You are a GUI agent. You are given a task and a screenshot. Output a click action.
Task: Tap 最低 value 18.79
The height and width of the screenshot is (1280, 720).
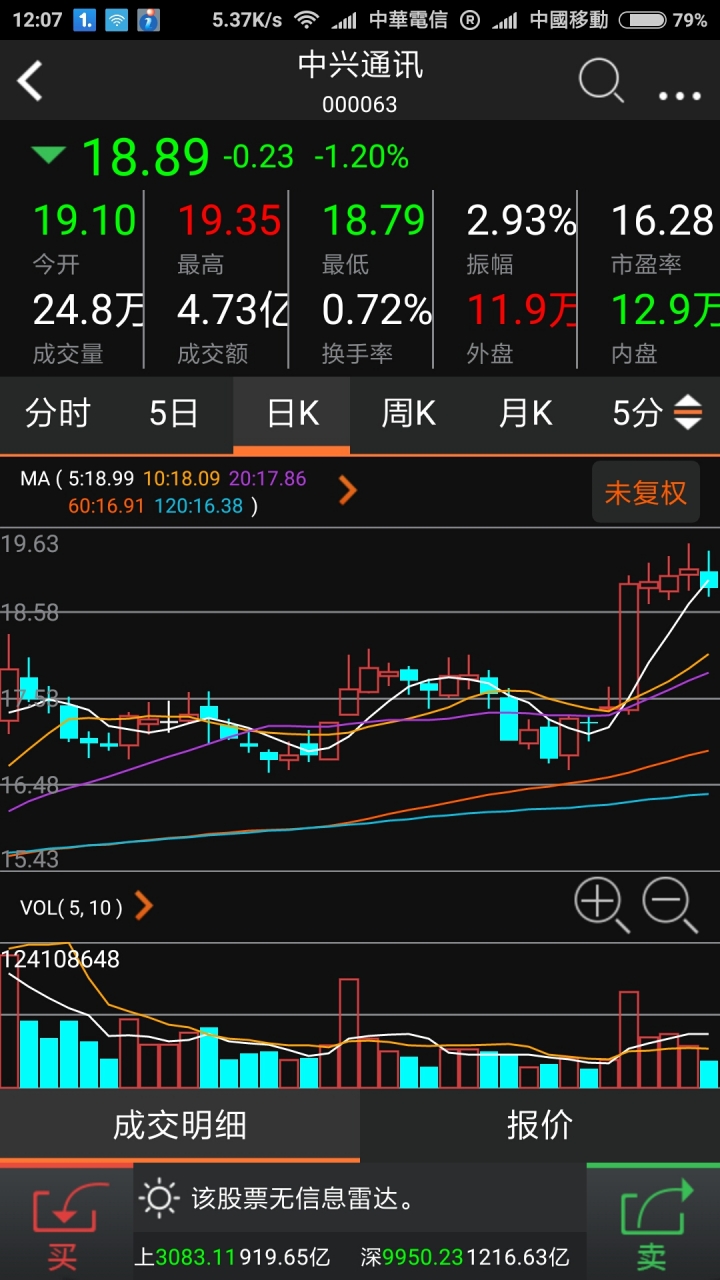(374, 220)
